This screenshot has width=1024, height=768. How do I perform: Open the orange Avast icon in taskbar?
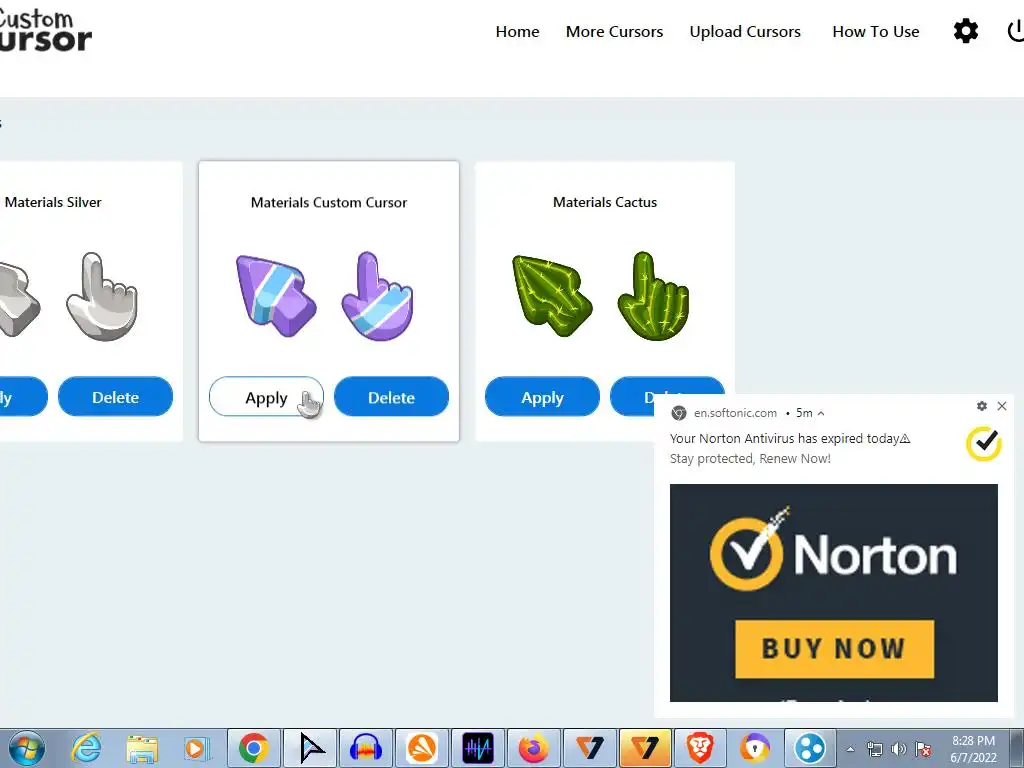tap(422, 748)
